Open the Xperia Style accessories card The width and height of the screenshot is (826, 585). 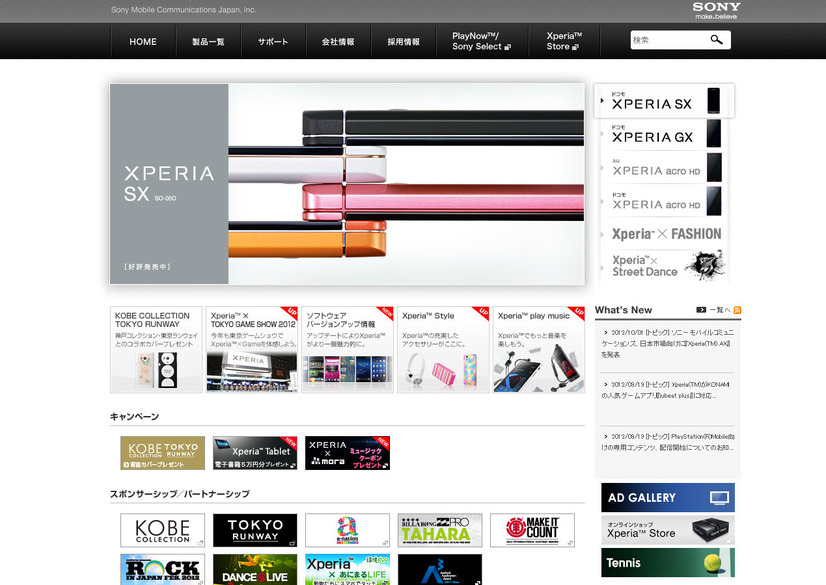(x=443, y=350)
